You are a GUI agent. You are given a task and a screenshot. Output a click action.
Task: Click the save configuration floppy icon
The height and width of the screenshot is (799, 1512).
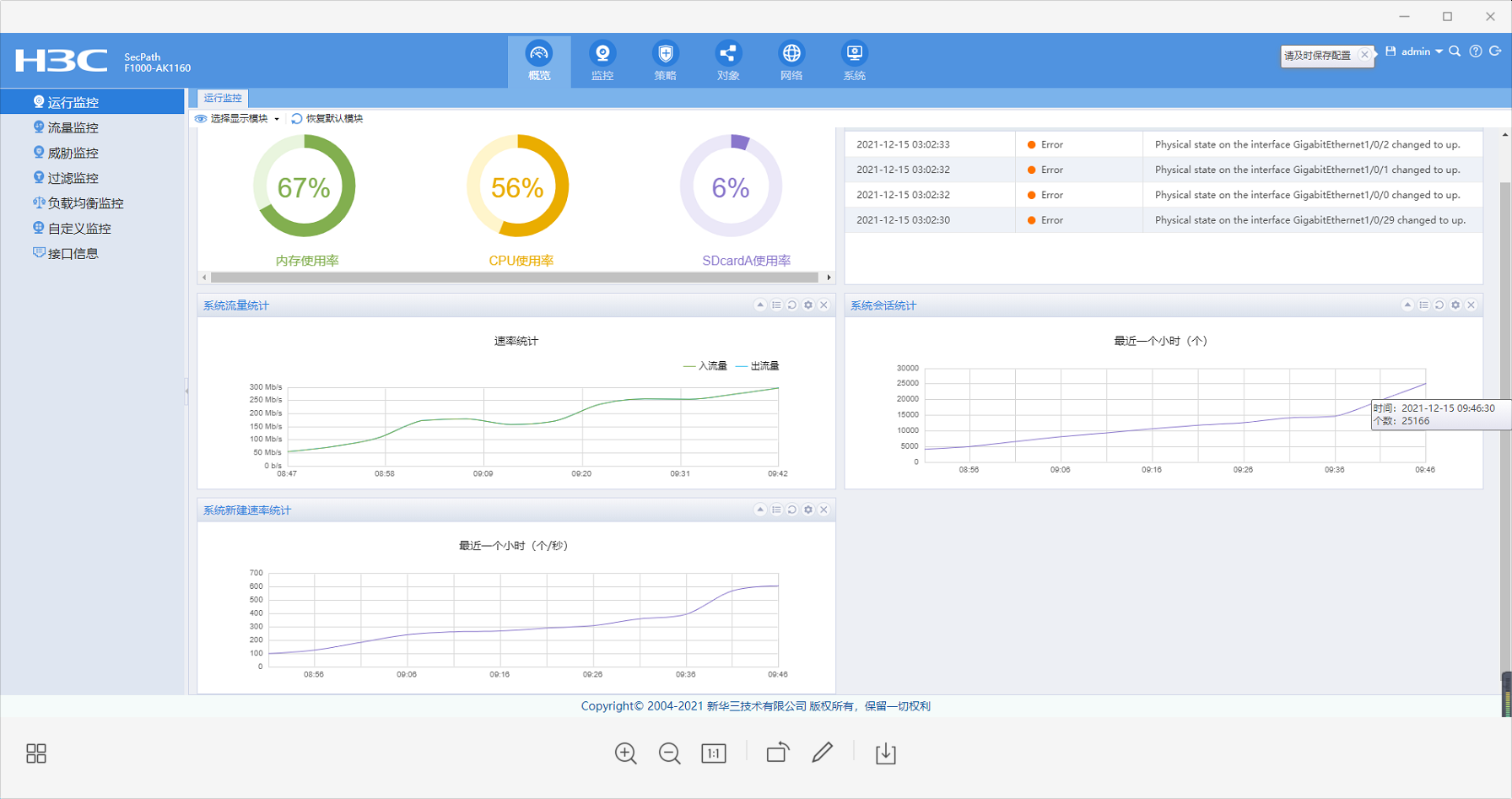point(1390,51)
